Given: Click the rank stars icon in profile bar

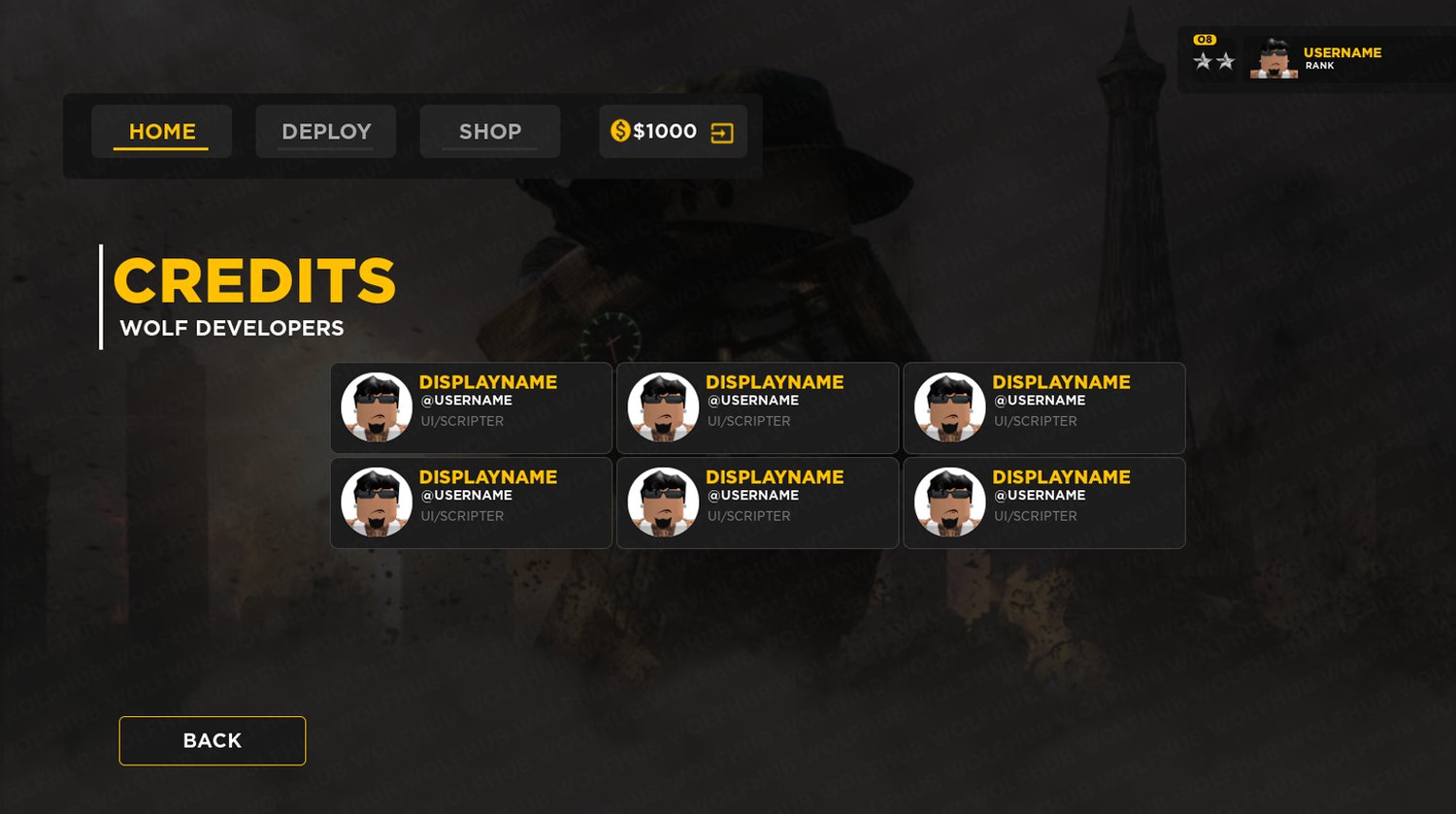Looking at the screenshot, I should (x=1214, y=62).
